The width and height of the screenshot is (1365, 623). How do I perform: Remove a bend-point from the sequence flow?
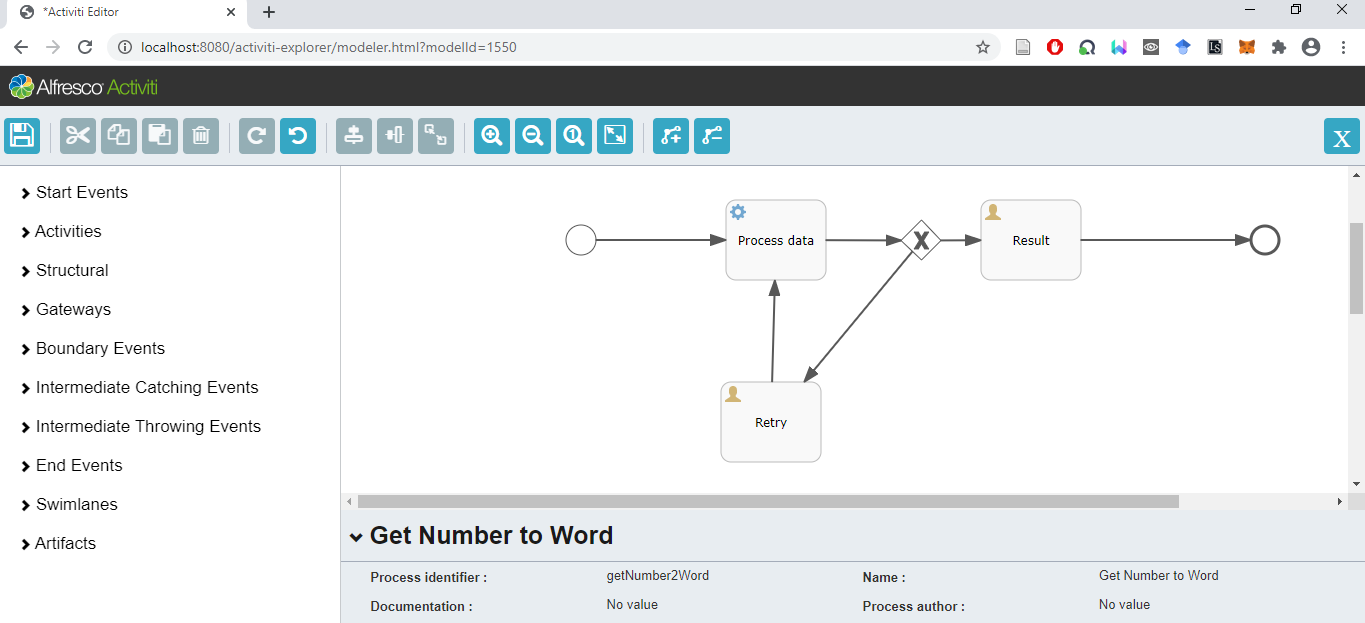pyautogui.click(x=712, y=136)
